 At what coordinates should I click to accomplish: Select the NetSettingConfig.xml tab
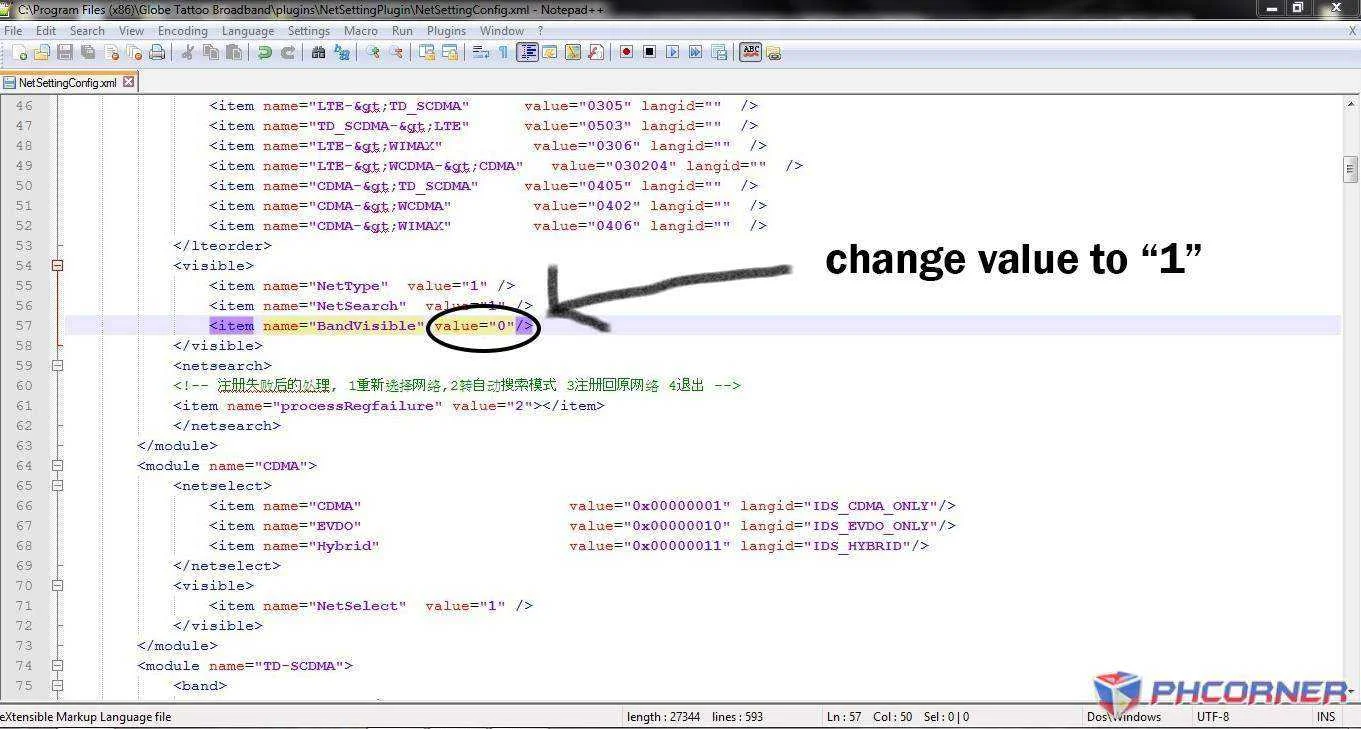pos(67,83)
